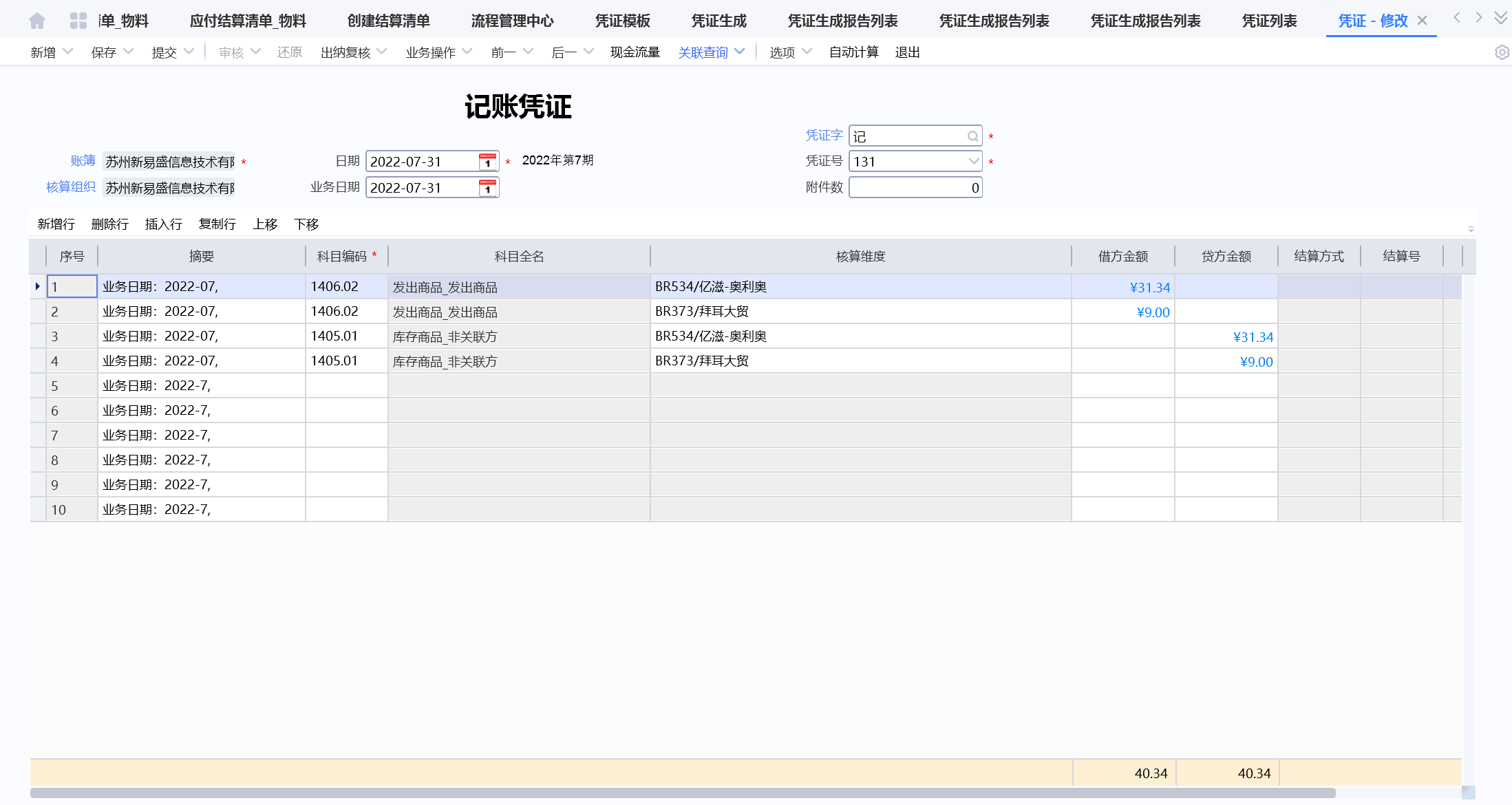Open settings gear at toolbar right
Screen dimensions: 1512x805
(1502, 52)
